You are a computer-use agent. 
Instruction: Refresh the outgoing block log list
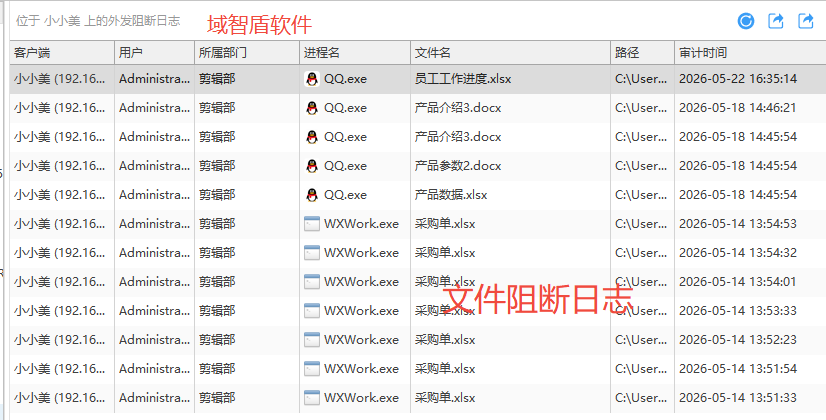click(x=746, y=21)
